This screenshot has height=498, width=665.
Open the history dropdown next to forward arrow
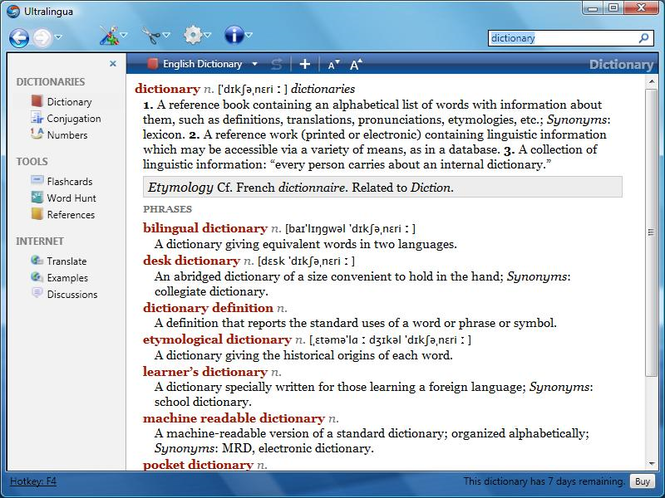(x=59, y=37)
